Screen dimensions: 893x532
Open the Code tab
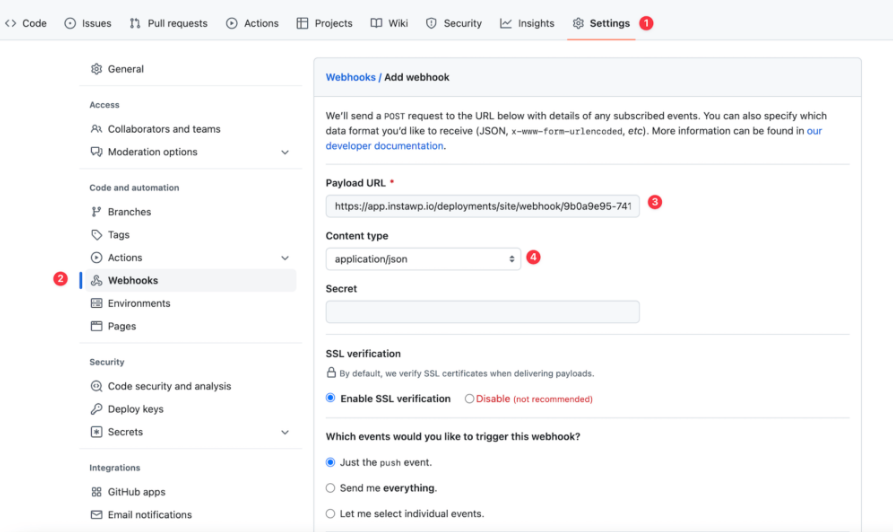coord(26,23)
